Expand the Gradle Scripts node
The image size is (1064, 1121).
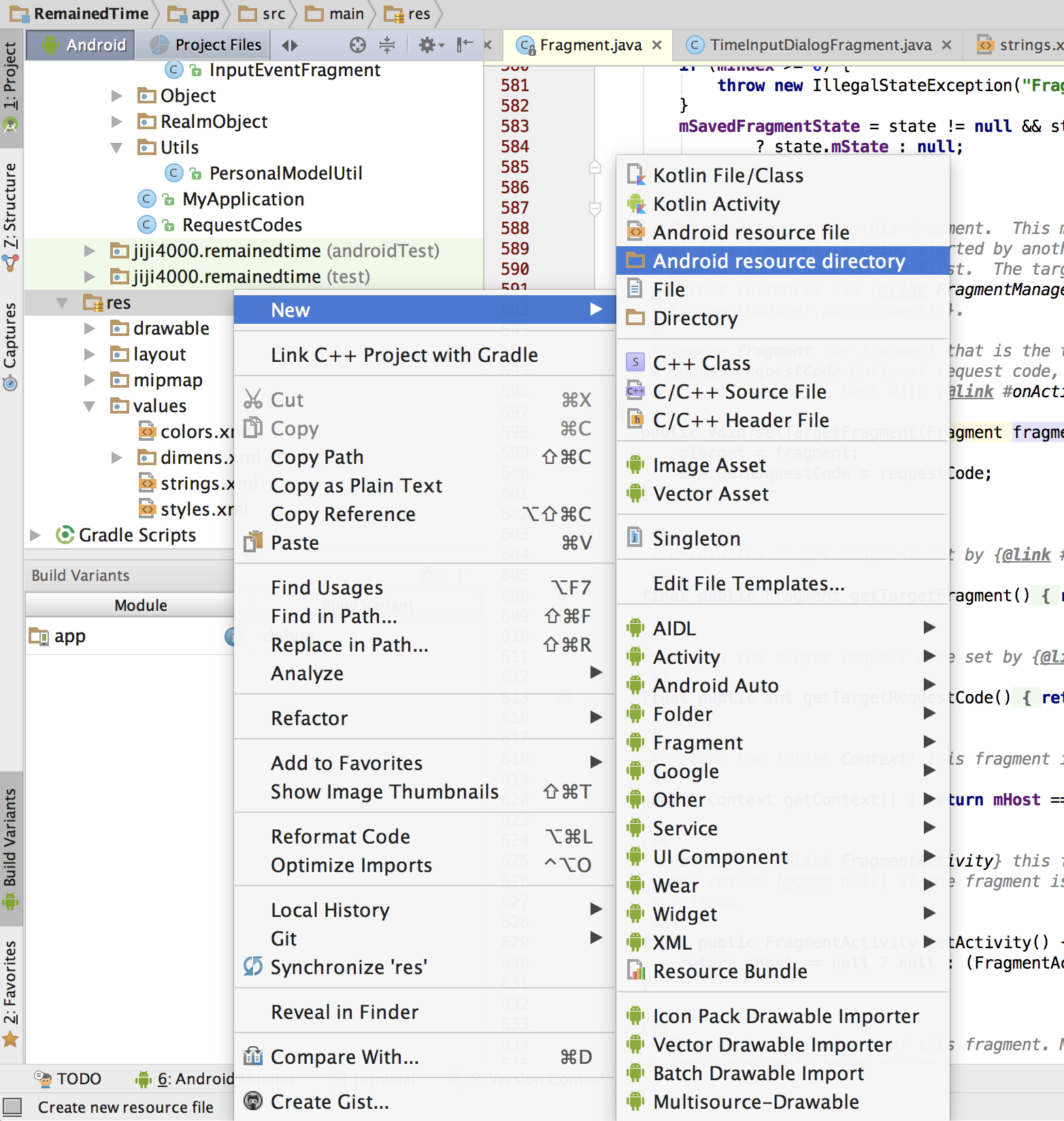click(35, 535)
